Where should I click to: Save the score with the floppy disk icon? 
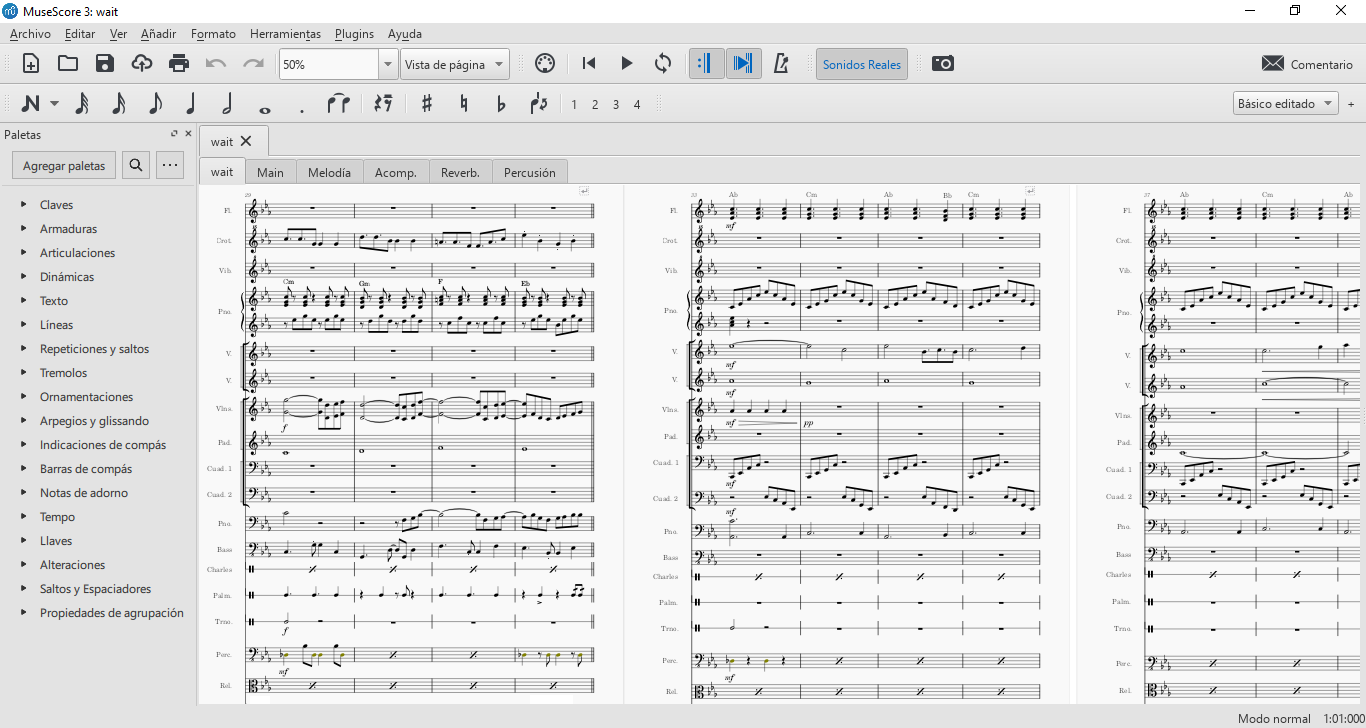tap(105, 64)
